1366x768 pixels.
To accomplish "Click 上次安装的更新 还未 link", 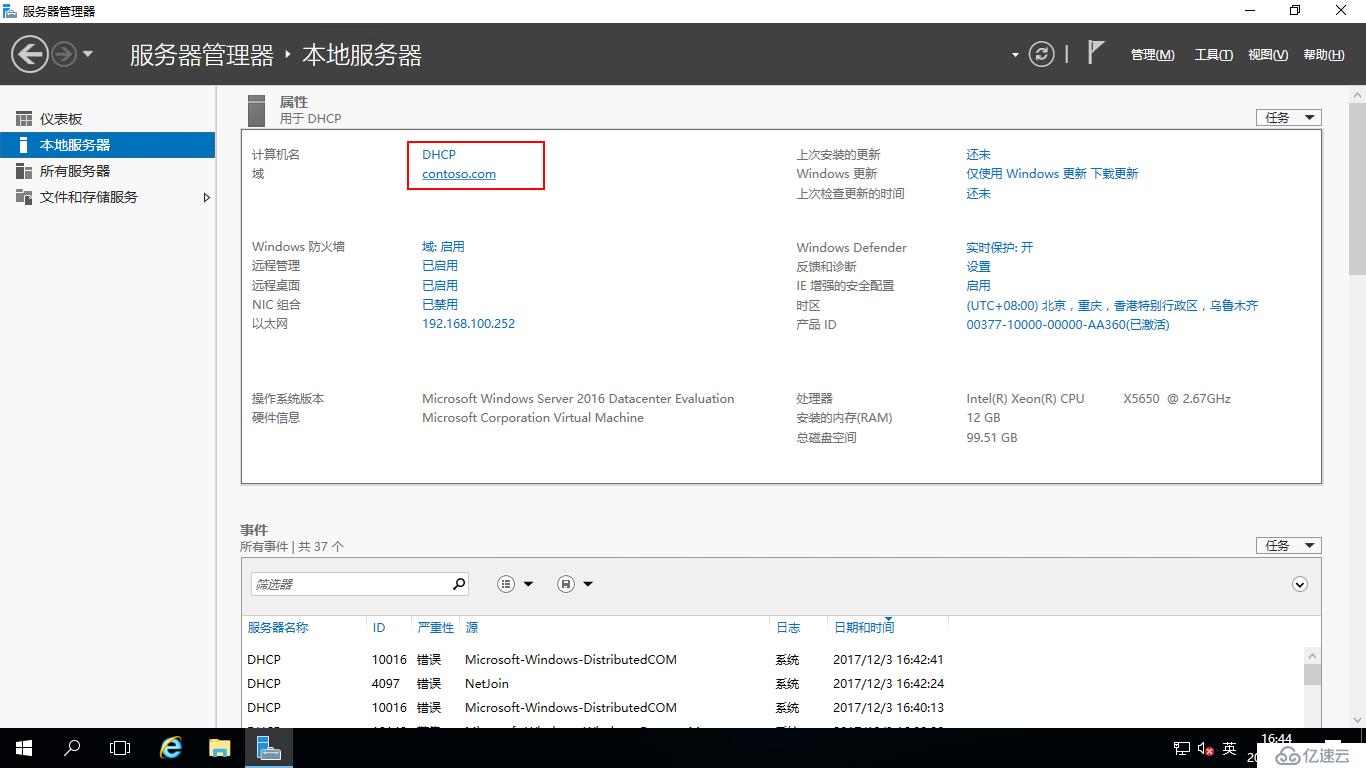I will pyautogui.click(x=978, y=154).
